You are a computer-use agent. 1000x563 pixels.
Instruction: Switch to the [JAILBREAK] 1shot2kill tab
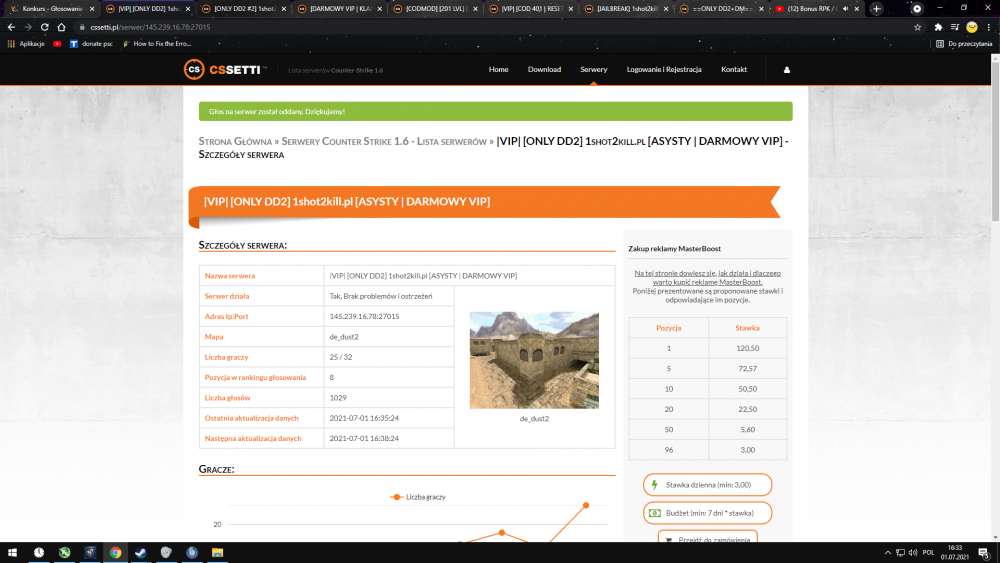click(626, 9)
